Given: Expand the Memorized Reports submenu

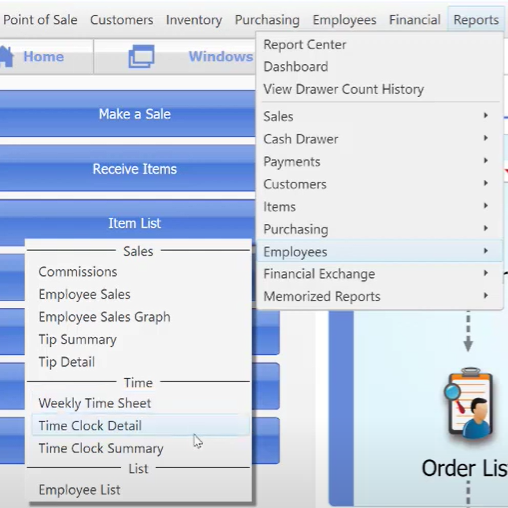Looking at the screenshot, I should click(379, 296).
